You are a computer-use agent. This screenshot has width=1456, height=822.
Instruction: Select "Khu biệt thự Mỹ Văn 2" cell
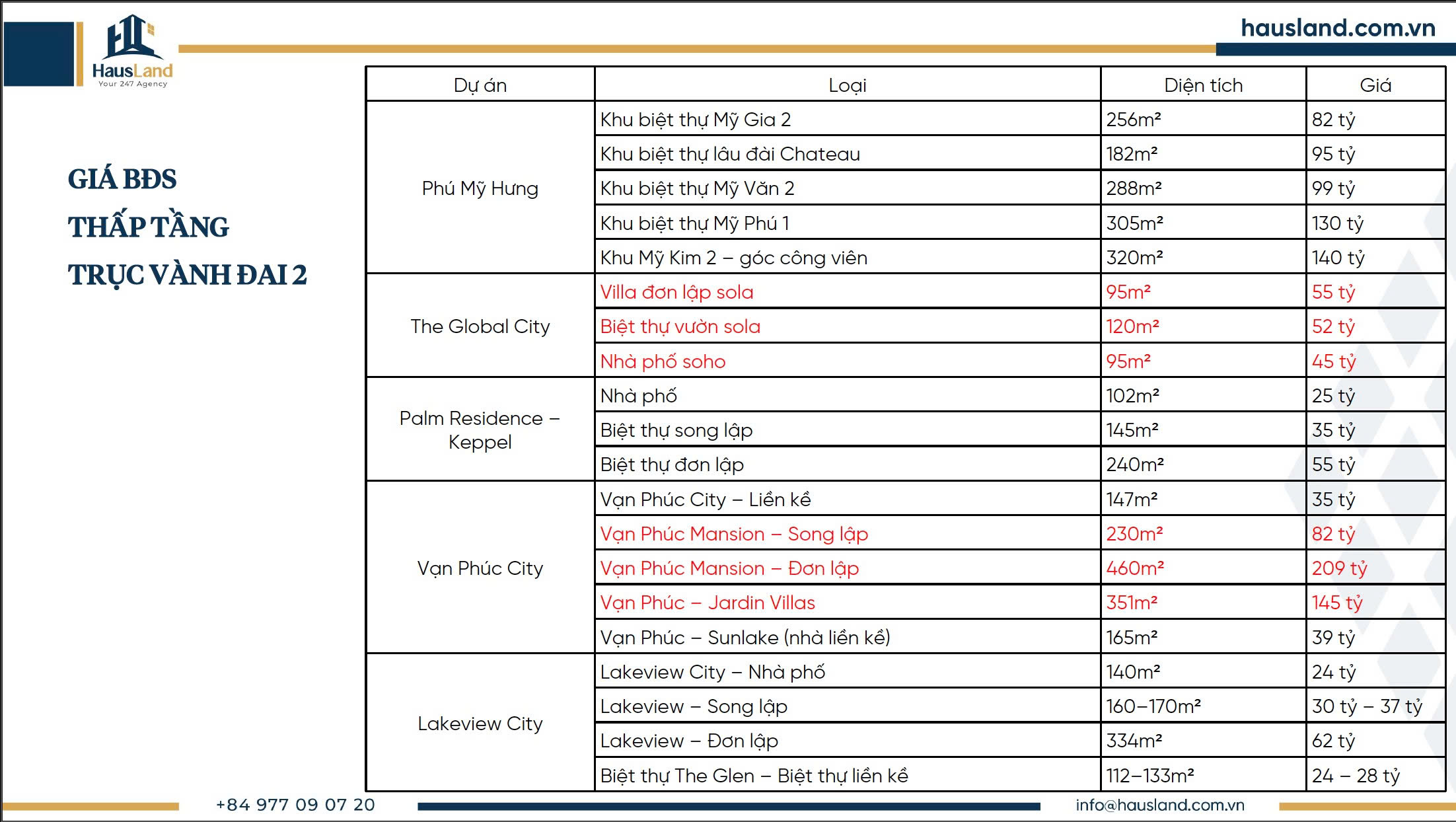(848, 188)
